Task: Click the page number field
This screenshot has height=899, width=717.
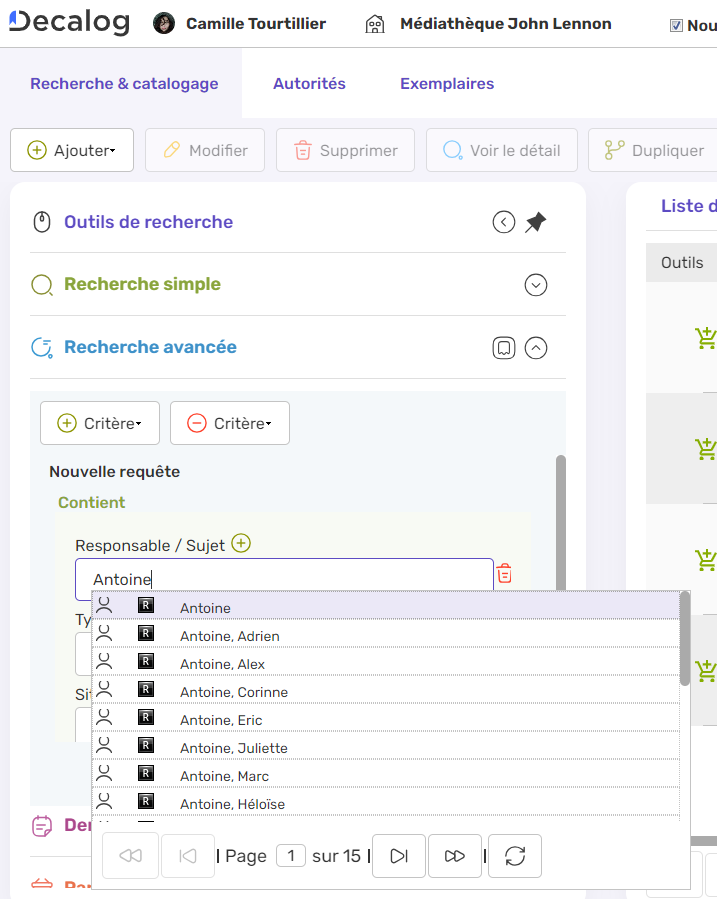Action: [x=291, y=856]
